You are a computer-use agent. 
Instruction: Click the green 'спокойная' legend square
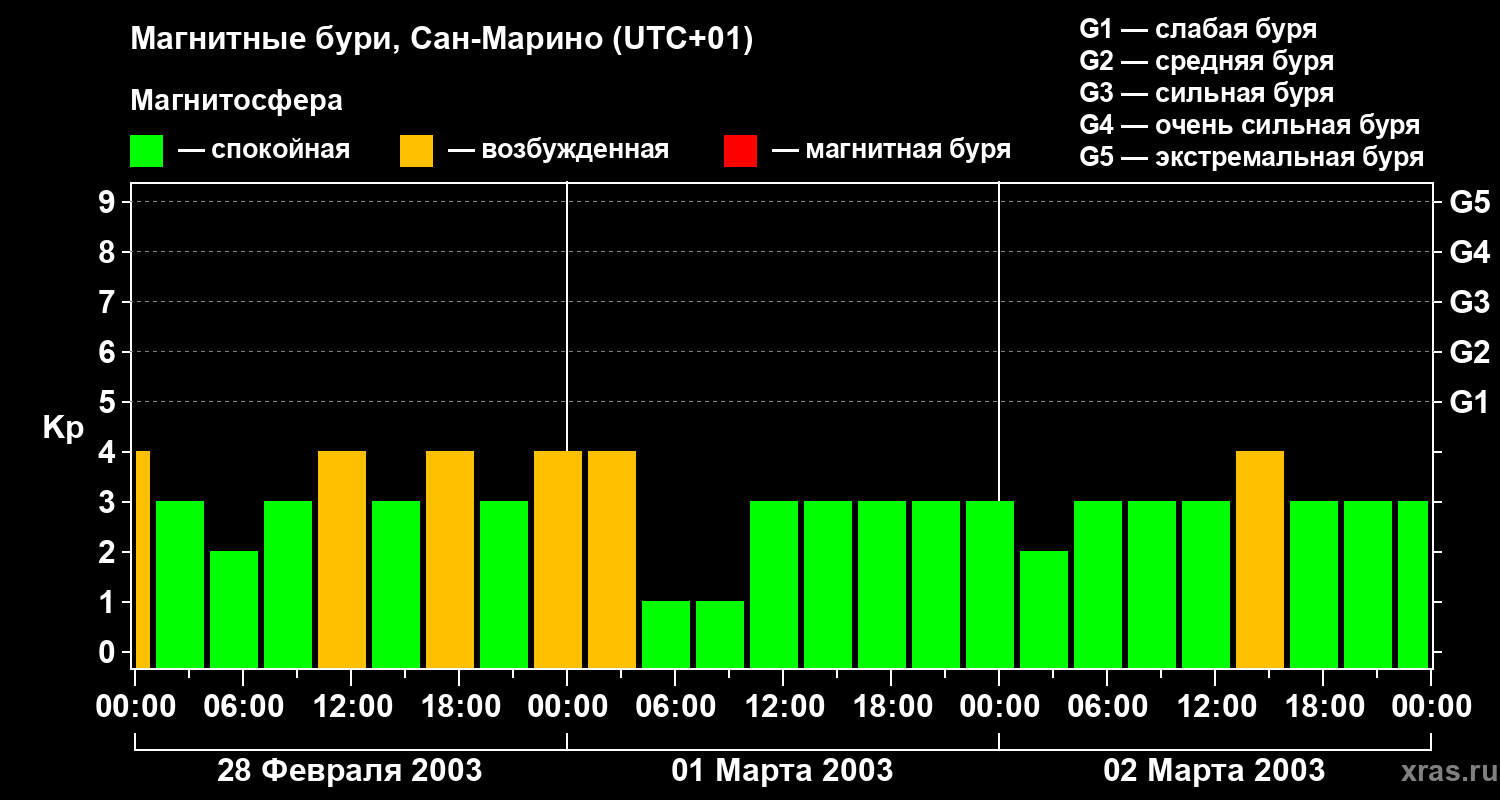147,151
